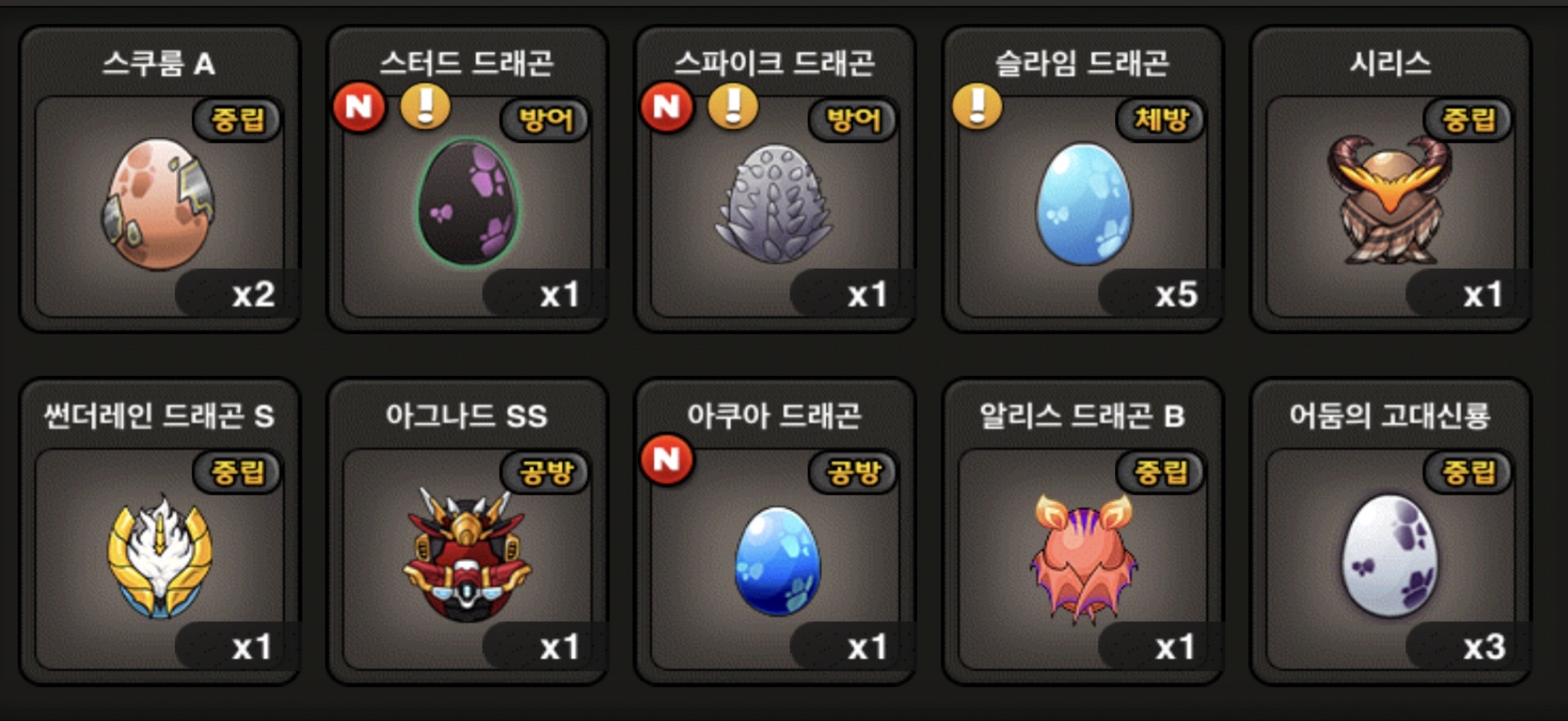This screenshot has width=1568, height=721.
Task: Click the 썬더레인 드래곤 S title text
Action: 160,416
